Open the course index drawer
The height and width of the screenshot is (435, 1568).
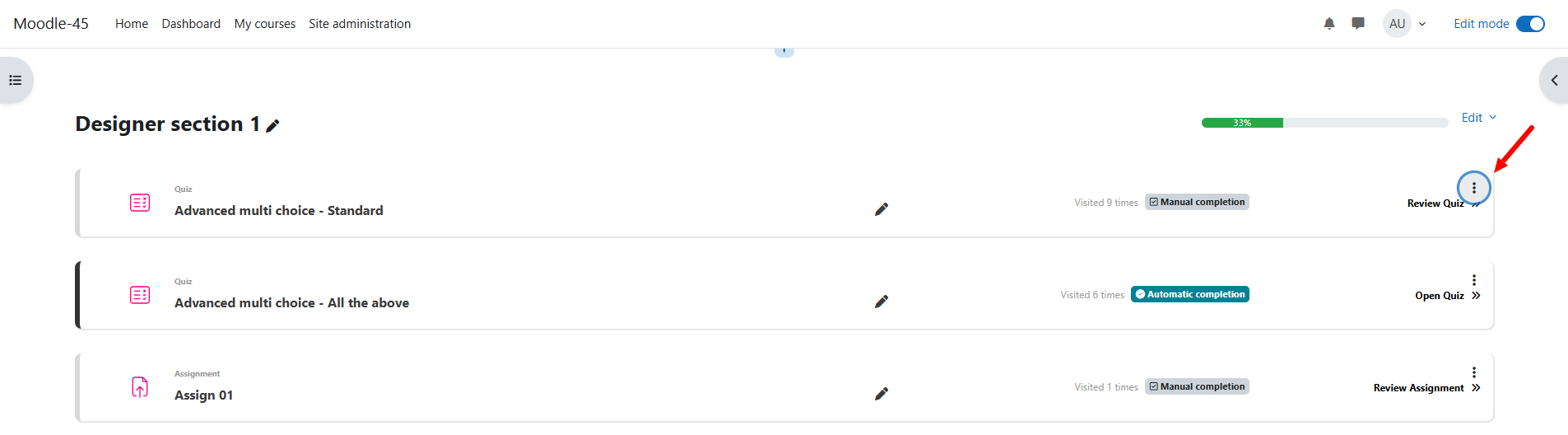pyautogui.click(x=16, y=80)
